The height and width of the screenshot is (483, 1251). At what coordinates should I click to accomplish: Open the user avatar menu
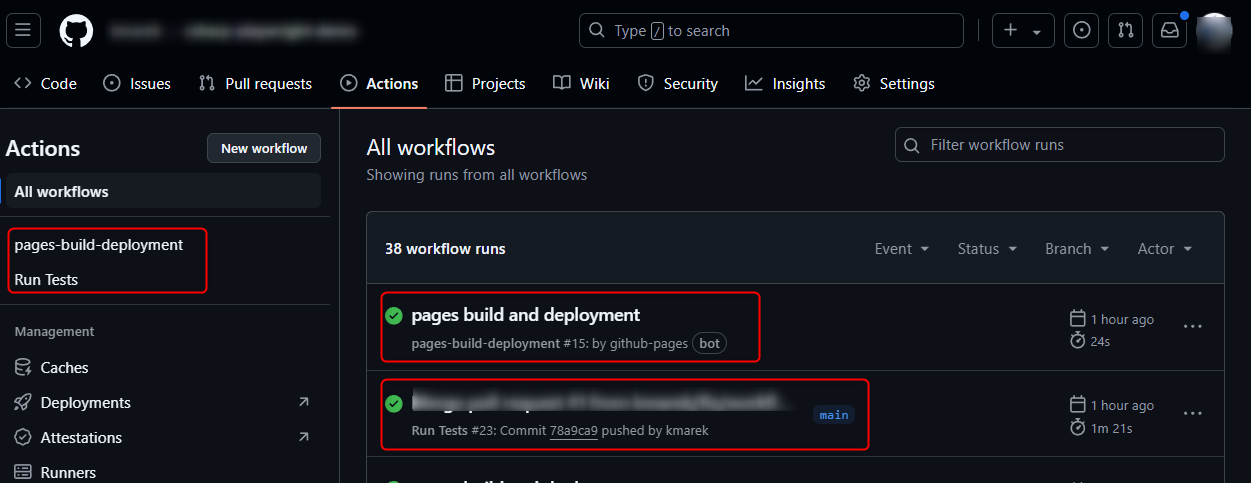1214,31
